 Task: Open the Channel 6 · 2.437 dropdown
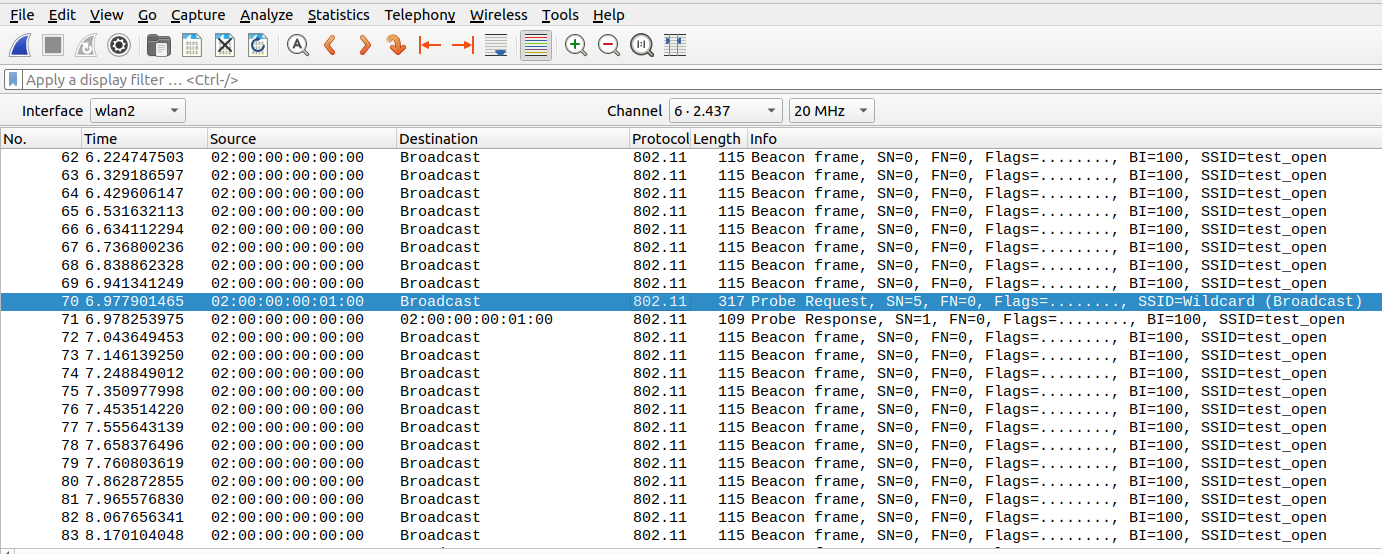pyautogui.click(x=725, y=111)
